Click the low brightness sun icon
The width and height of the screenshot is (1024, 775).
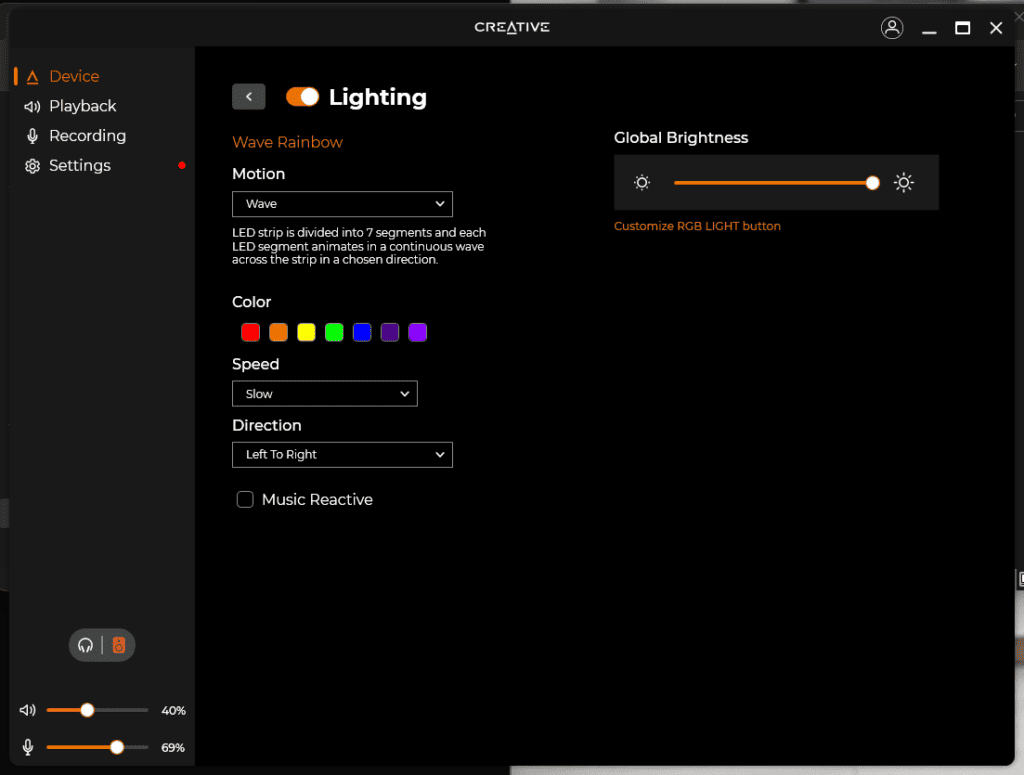642,182
